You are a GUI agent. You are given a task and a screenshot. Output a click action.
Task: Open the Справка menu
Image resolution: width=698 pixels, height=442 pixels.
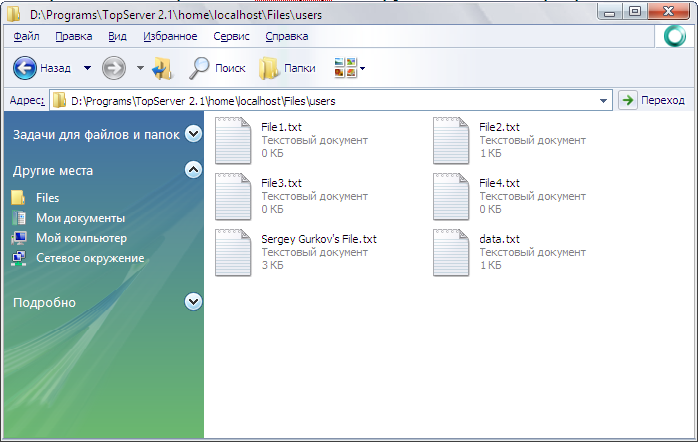point(287,36)
